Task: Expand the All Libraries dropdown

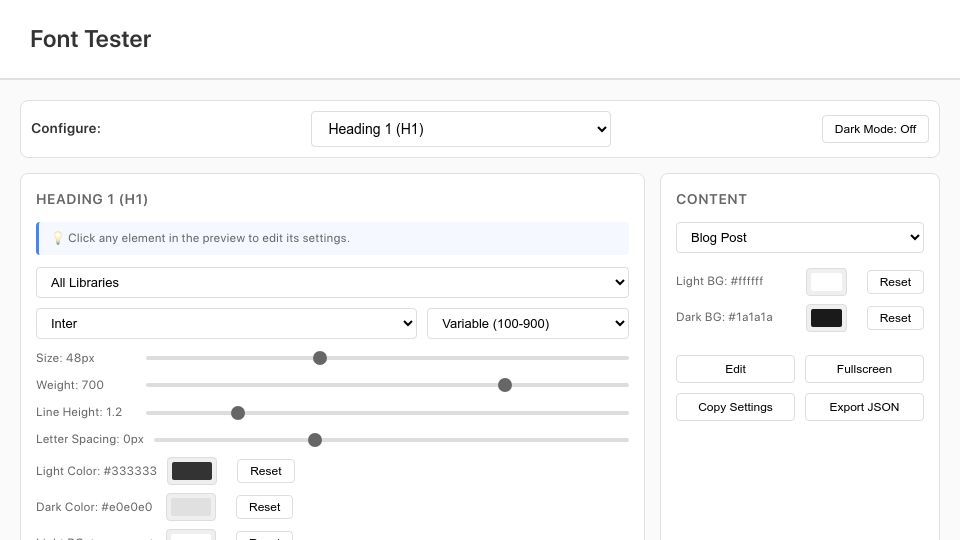Action: pos(332,282)
